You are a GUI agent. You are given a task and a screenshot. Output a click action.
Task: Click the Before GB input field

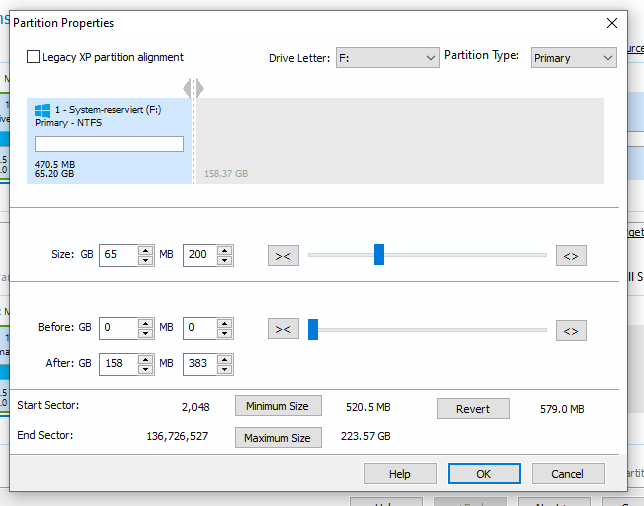point(118,328)
